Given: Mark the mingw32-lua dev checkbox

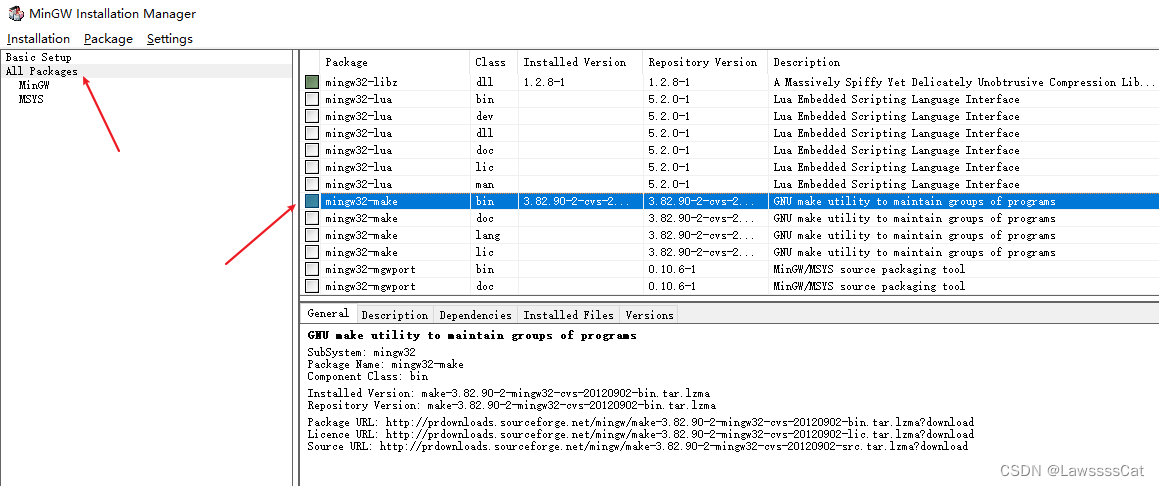Looking at the screenshot, I should [x=312, y=116].
